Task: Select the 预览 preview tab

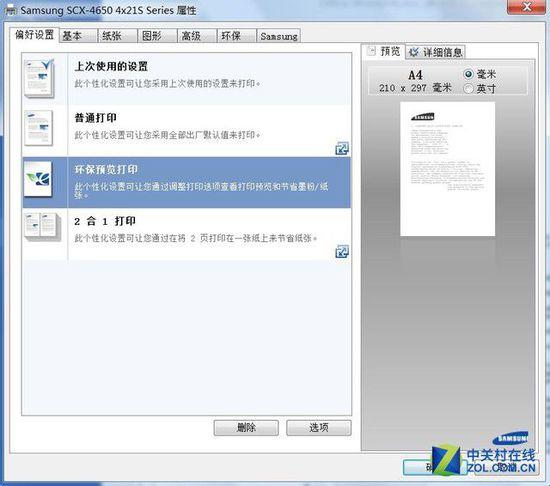Action: click(383, 51)
